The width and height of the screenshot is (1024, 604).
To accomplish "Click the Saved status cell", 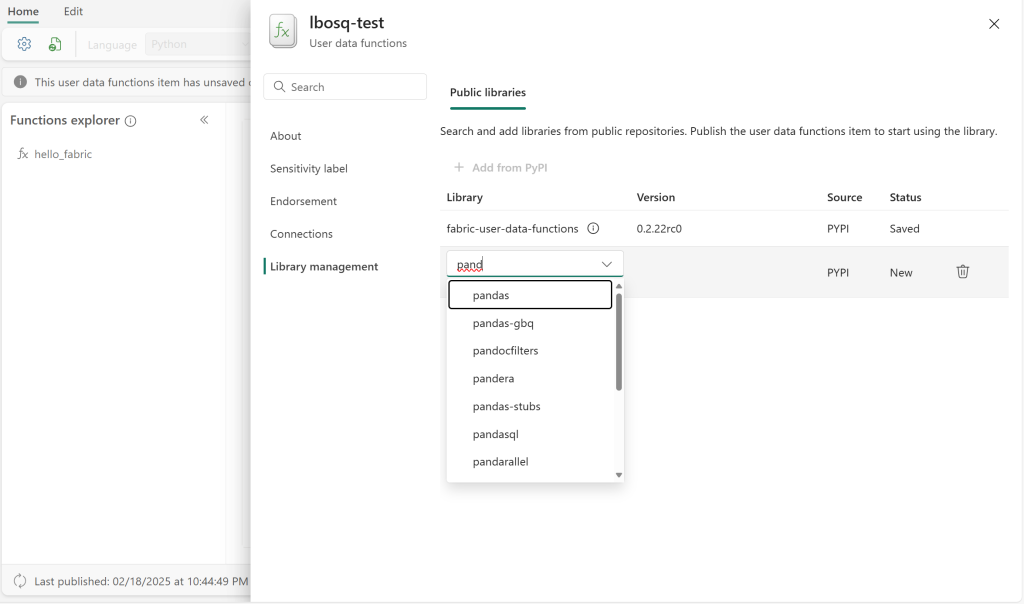I will coord(904,229).
